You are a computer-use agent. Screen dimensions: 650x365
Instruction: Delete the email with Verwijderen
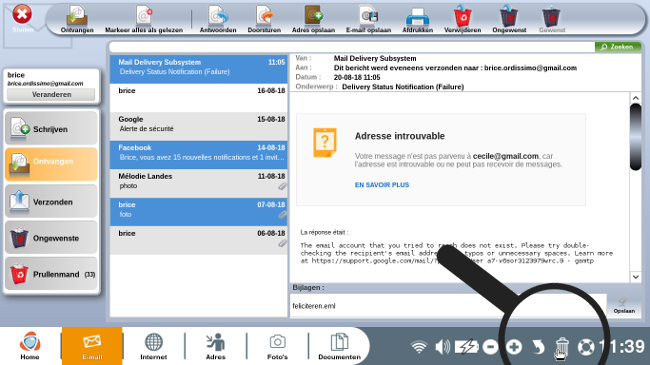(462, 19)
